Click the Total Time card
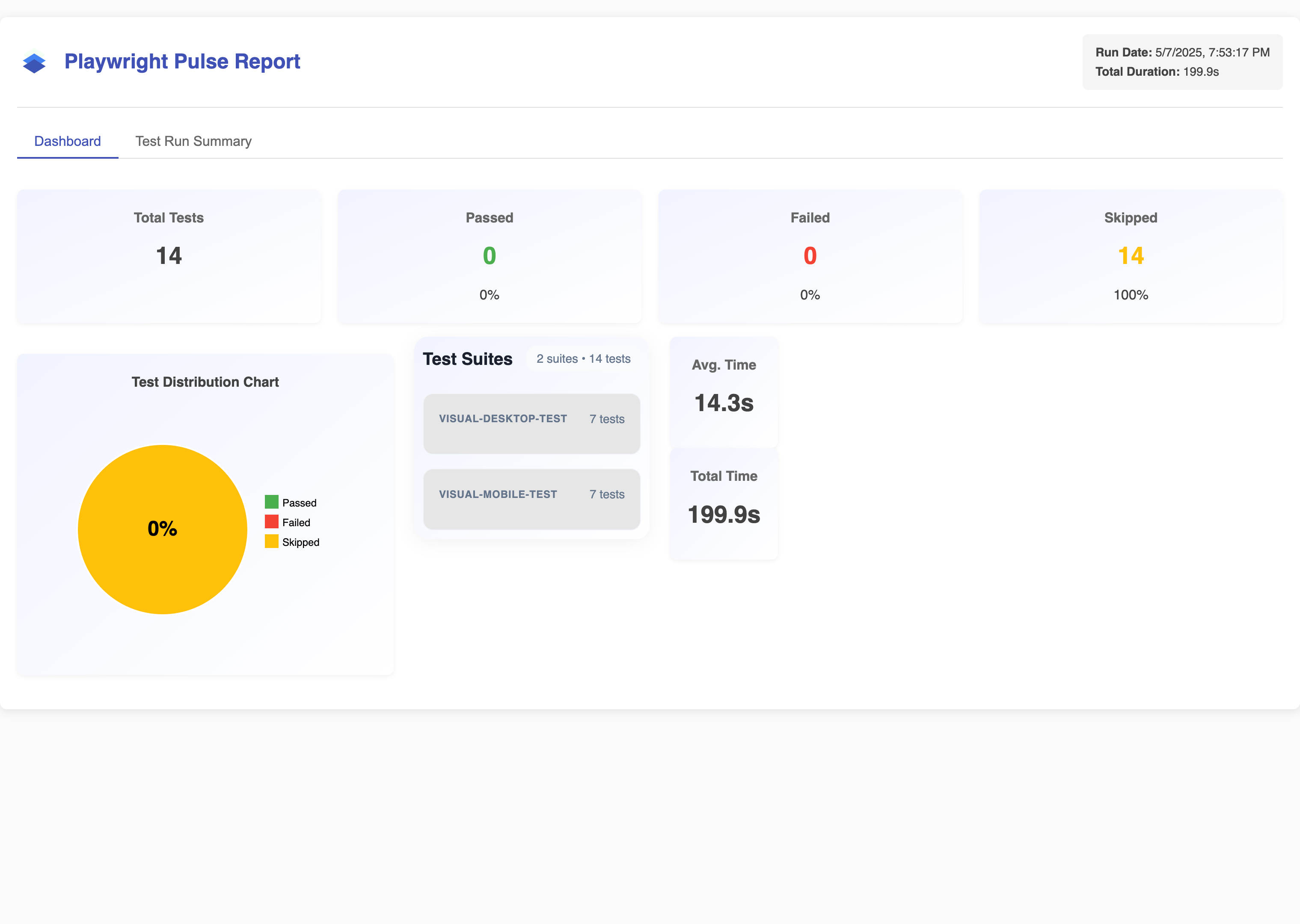This screenshot has width=1300, height=924. tap(724, 503)
